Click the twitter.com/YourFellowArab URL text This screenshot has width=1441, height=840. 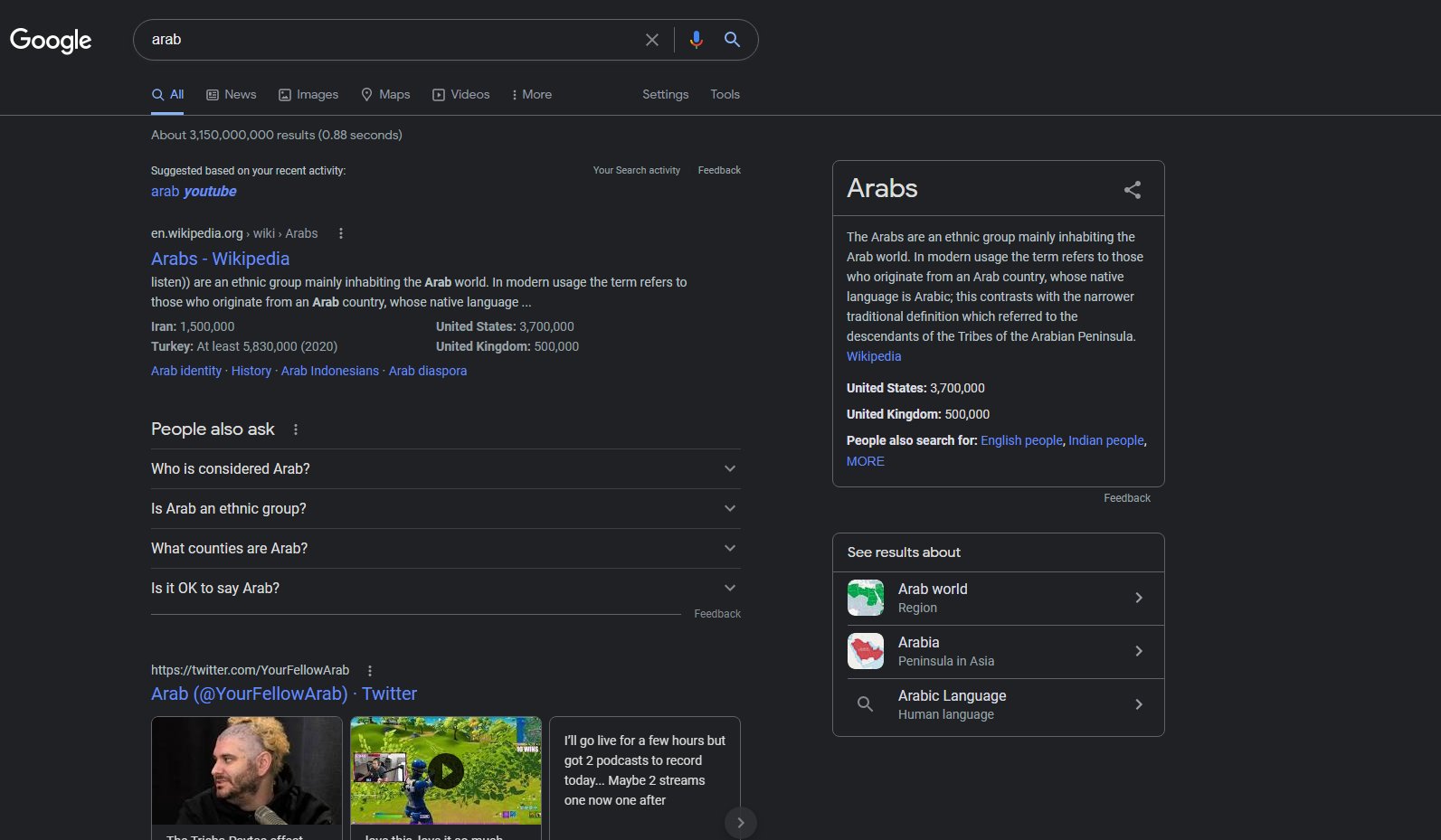click(x=250, y=670)
